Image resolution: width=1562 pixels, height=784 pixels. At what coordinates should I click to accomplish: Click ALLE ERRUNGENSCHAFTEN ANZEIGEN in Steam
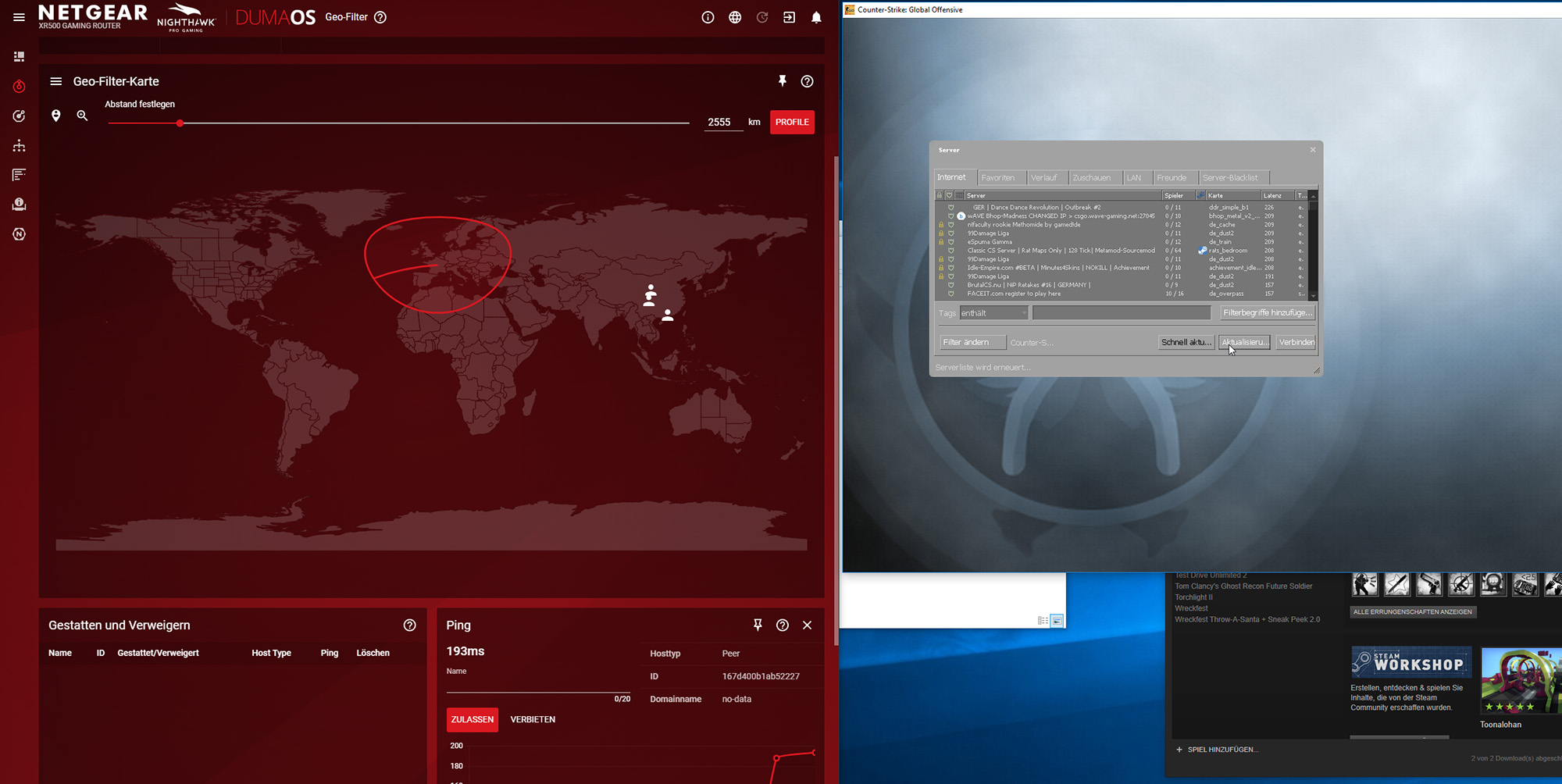pyautogui.click(x=1413, y=612)
